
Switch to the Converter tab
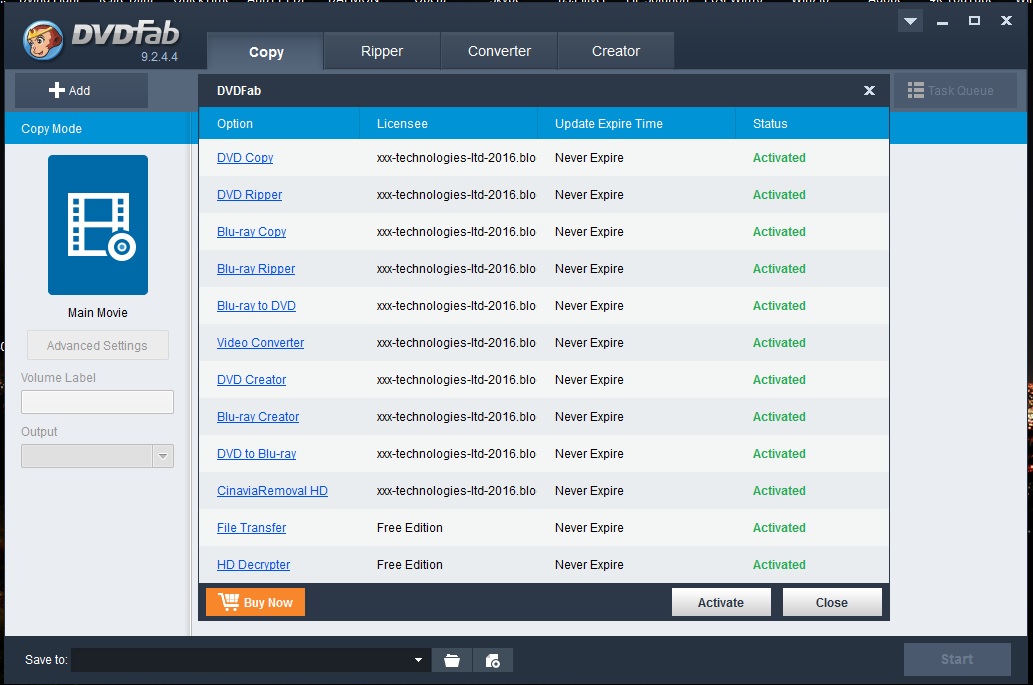pos(499,51)
